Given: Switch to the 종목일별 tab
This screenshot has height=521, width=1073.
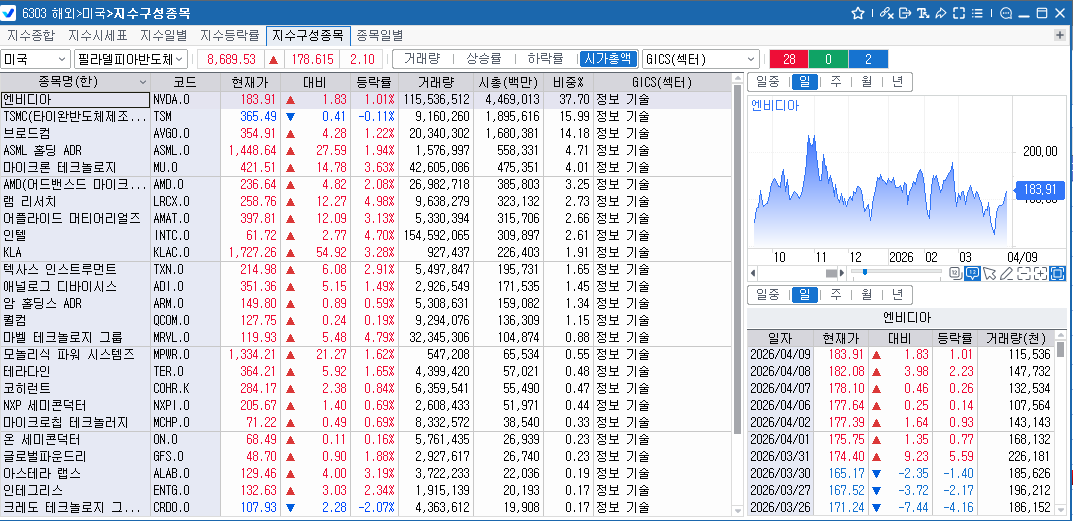Looking at the screenshot, I should pos(380,36).
